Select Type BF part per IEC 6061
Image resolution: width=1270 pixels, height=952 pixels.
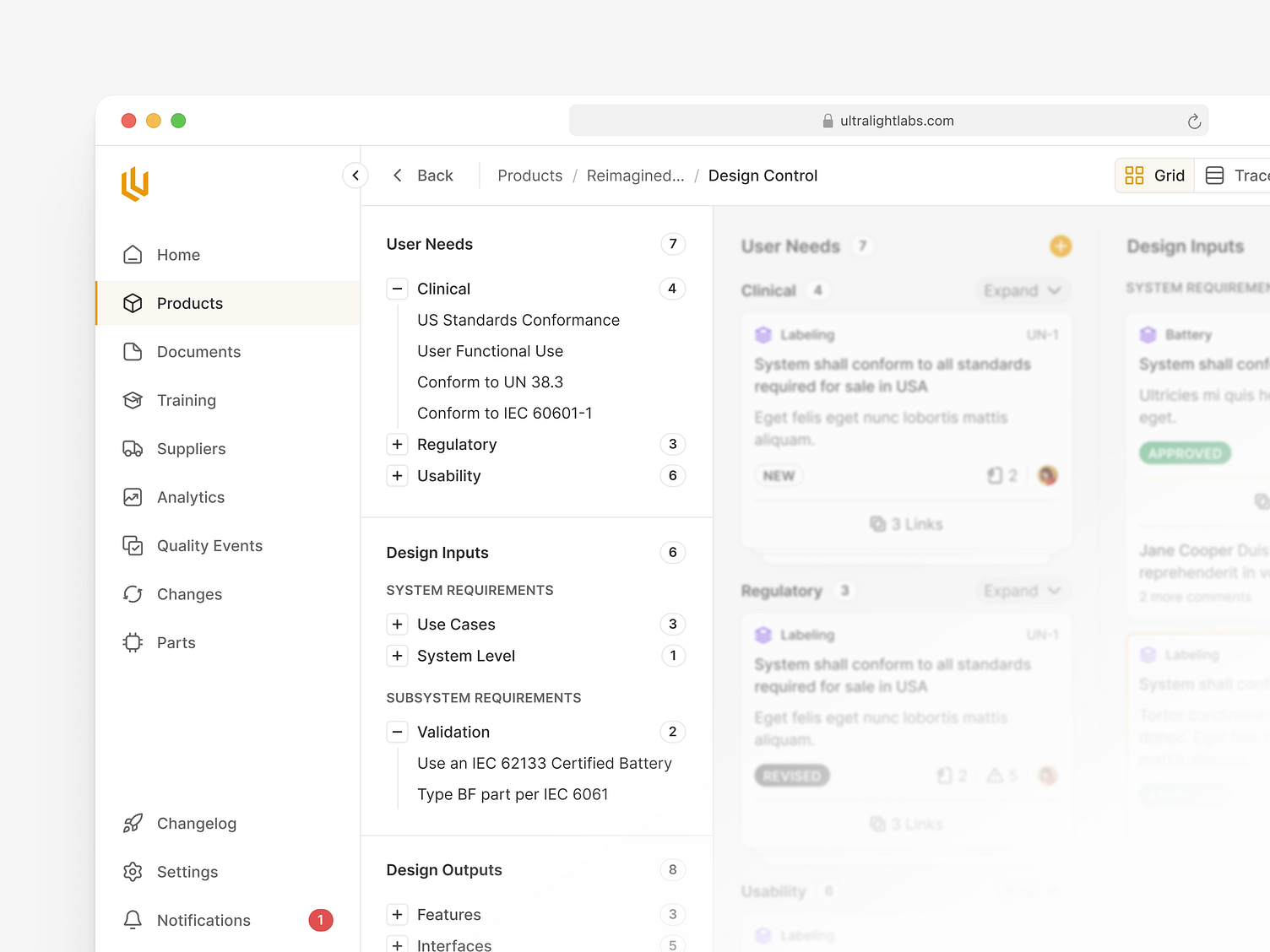point(513,794)
